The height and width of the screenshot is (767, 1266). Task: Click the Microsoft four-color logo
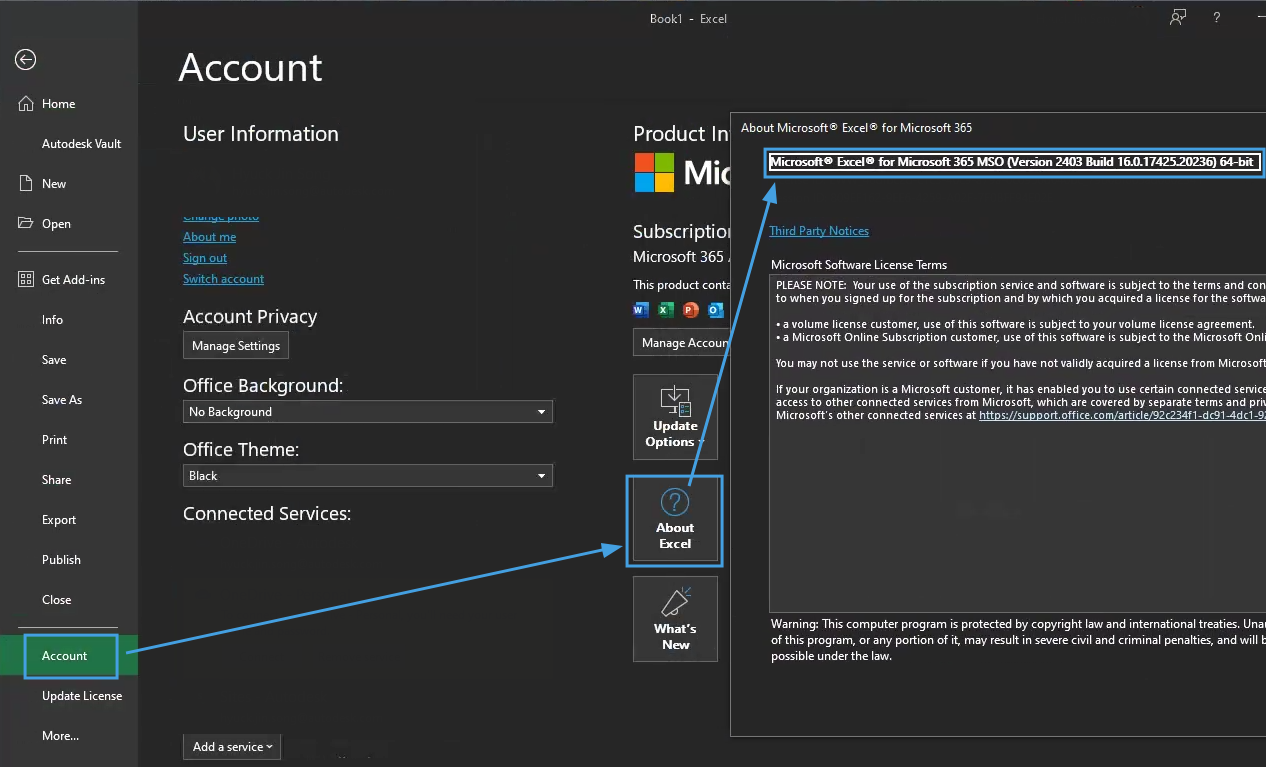click(x=655, y=173)
